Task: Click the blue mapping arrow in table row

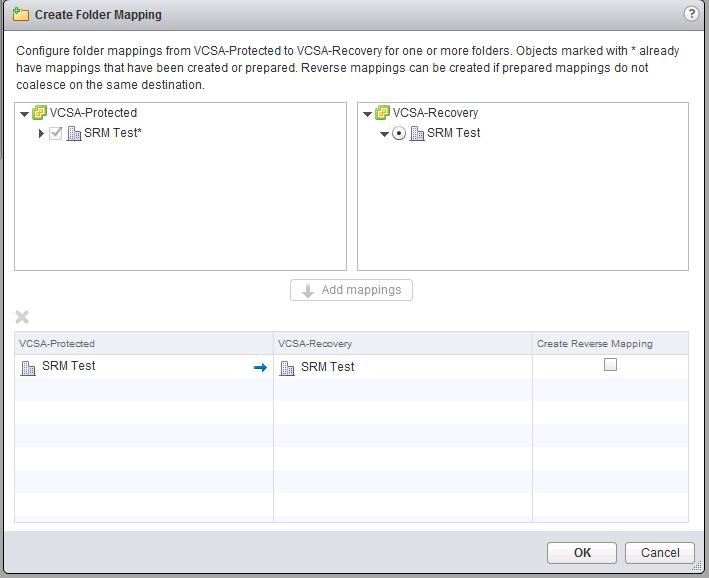Action: 260,367
